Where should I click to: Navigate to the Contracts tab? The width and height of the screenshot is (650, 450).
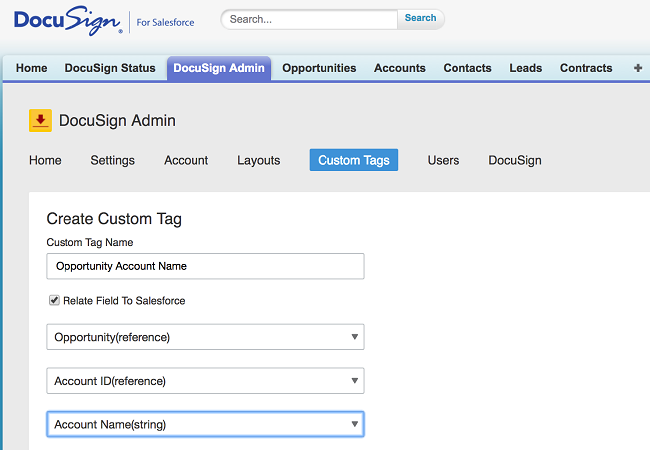pos(586,68)
